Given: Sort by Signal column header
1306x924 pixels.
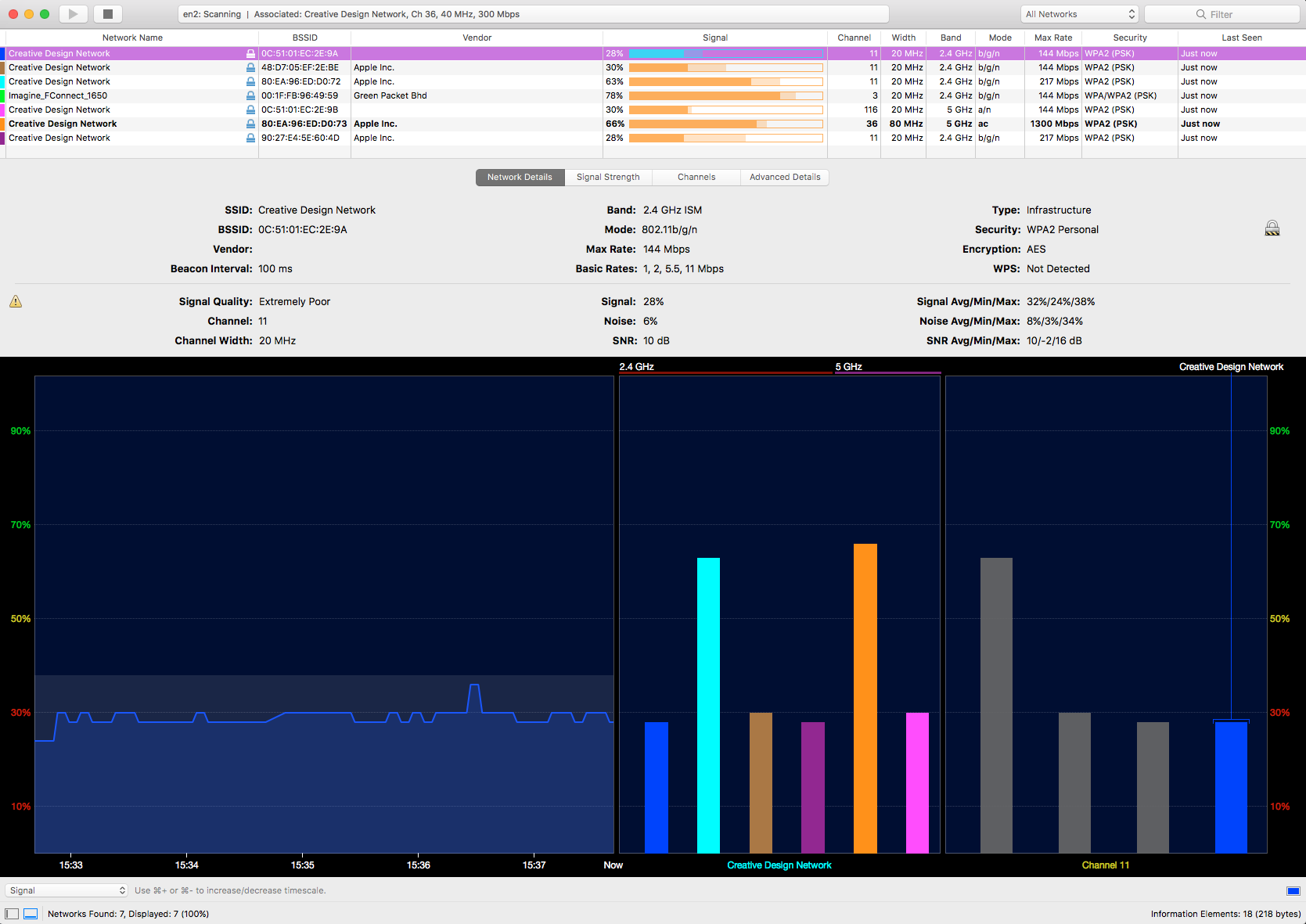Looking at the screenshot, I should coord(715,38).
